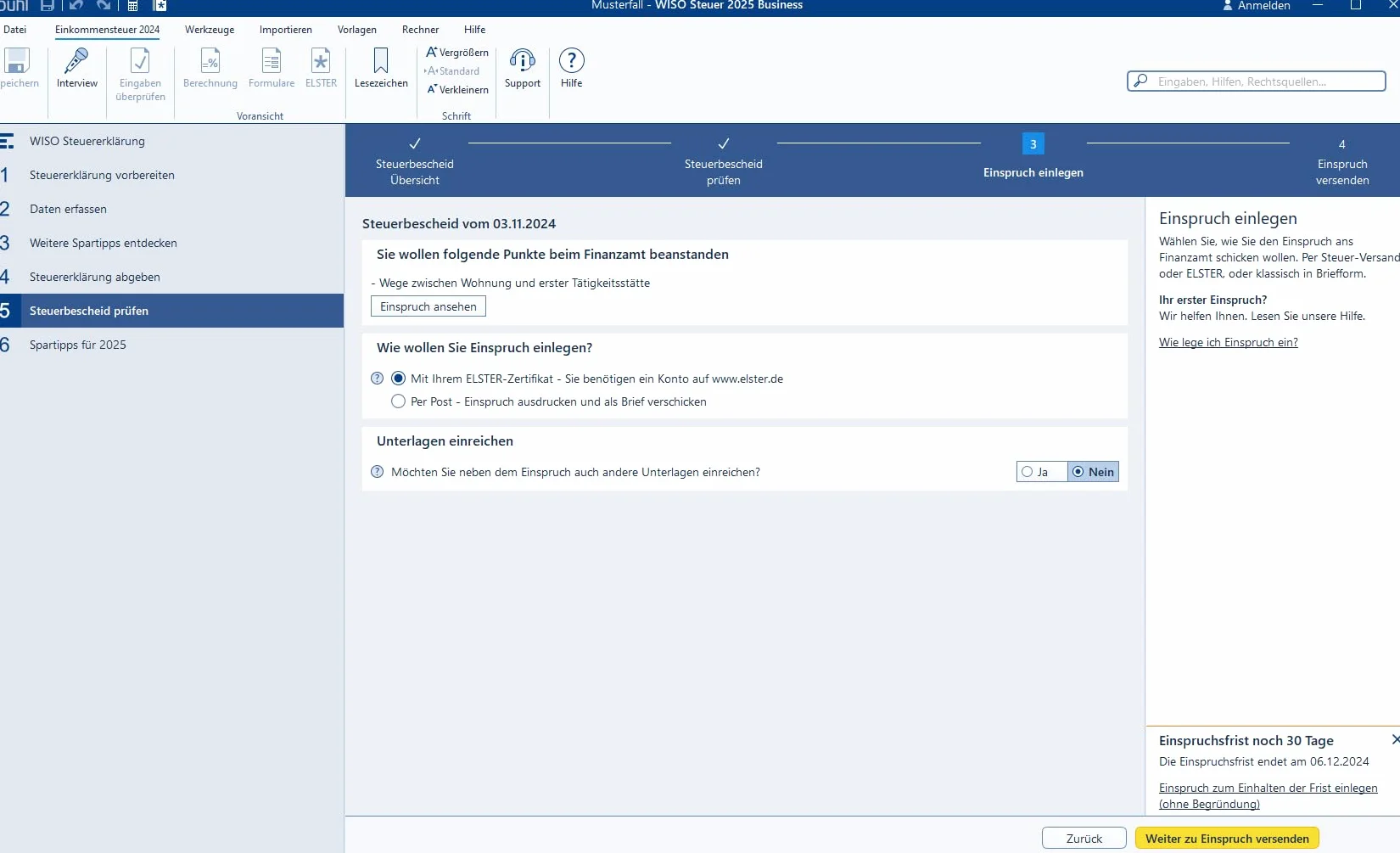Click Eingaben überprüfen ribbon icon

[x=140, y=61]
